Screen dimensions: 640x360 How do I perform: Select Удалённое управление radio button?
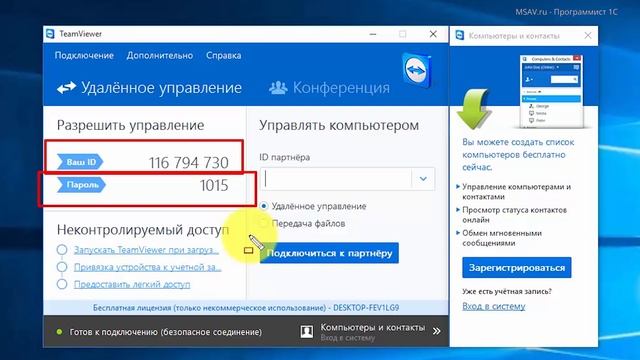point(264,206)
